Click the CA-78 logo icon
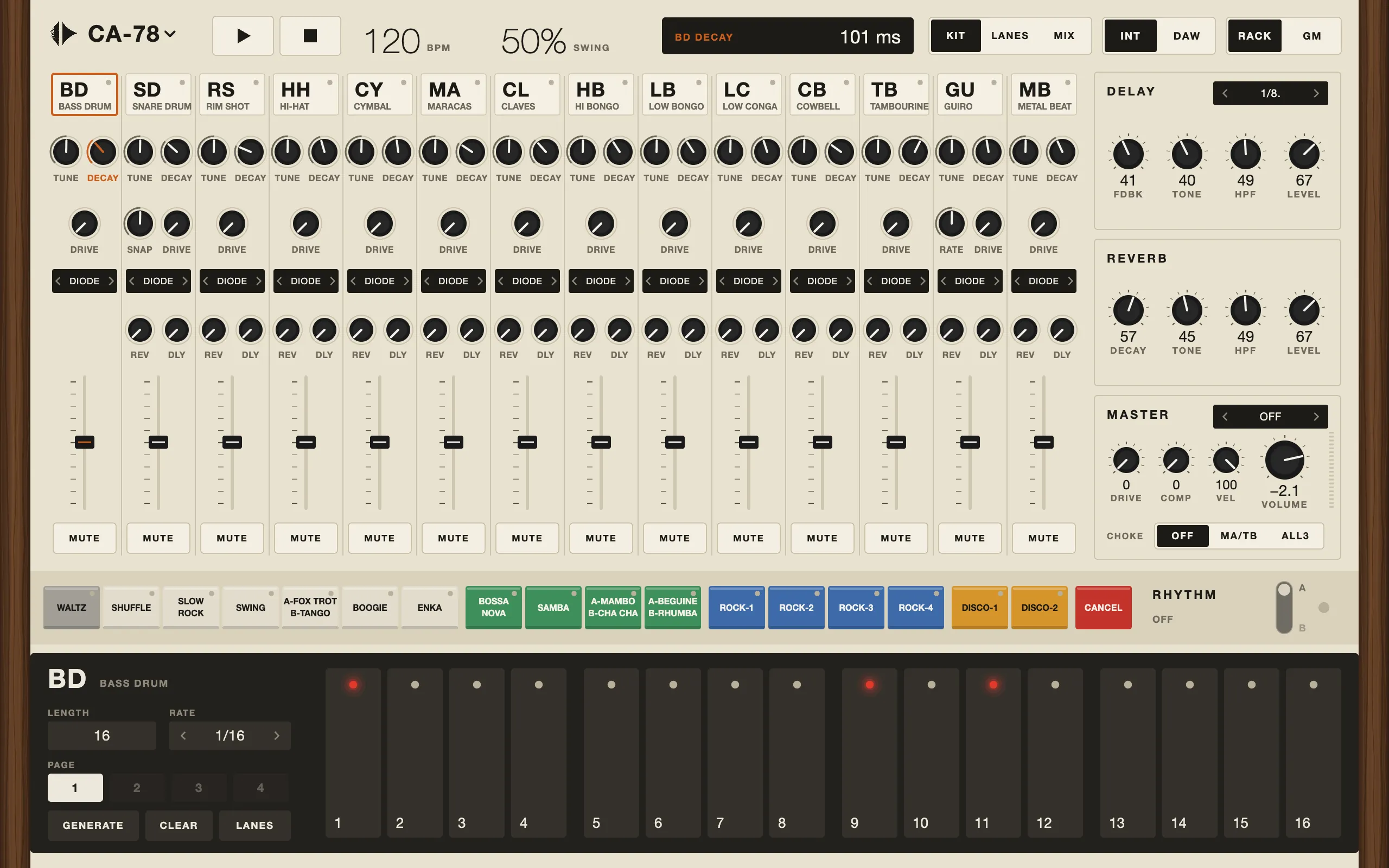 pyautogui.click(x=63, y=34)
